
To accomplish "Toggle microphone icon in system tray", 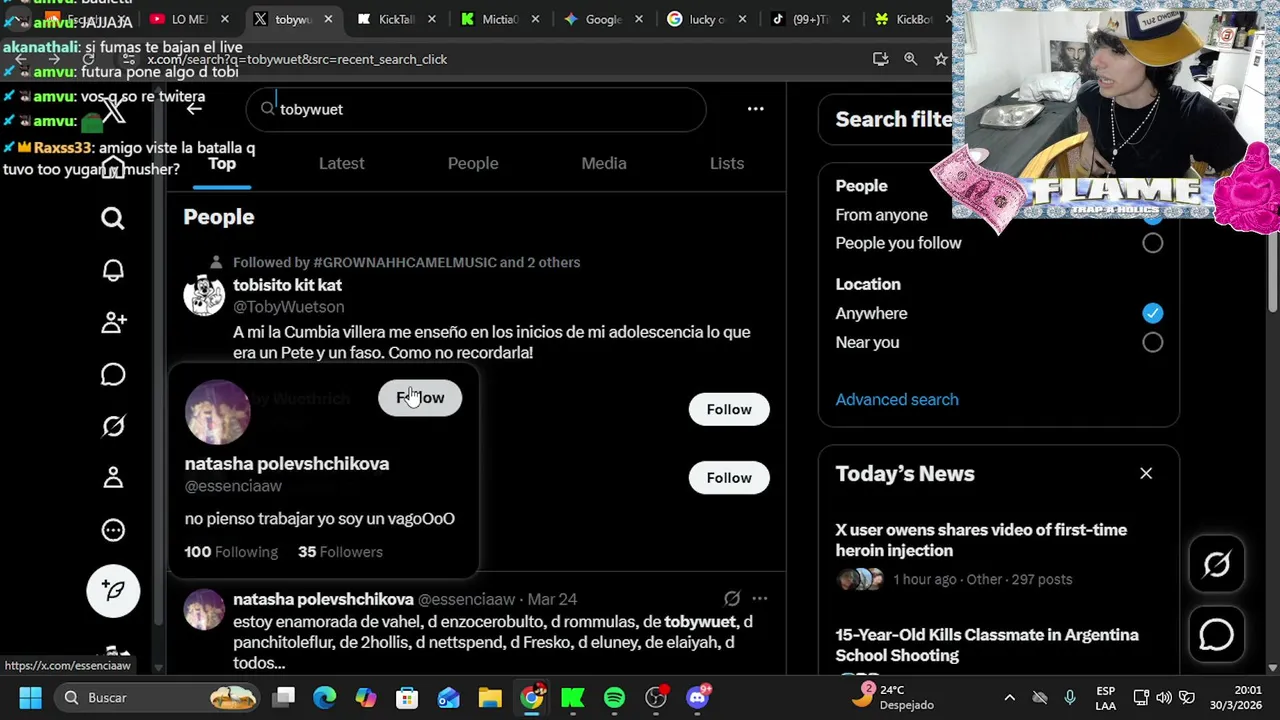I will [1070, 697].
